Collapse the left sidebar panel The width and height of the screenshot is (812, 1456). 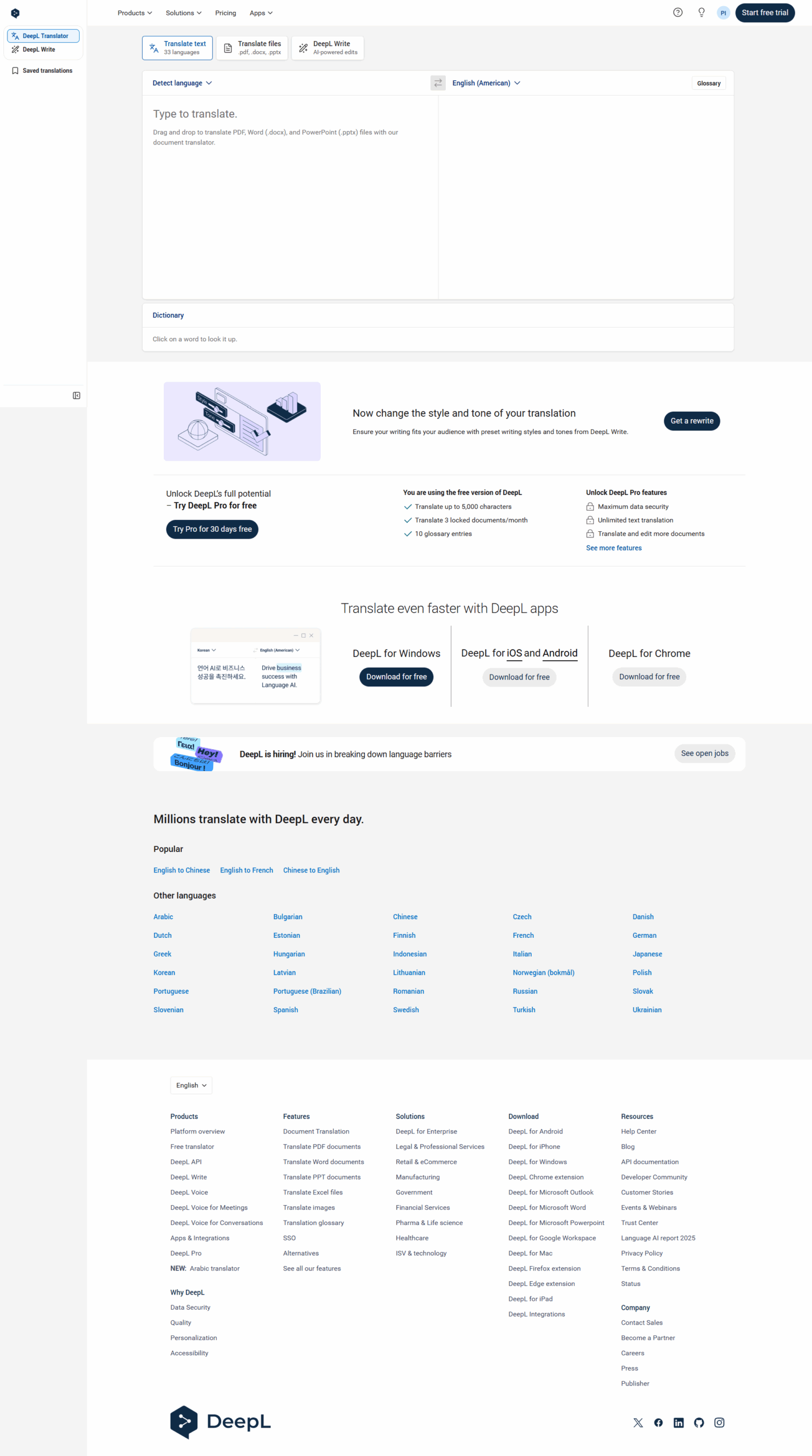pos(76,395)
